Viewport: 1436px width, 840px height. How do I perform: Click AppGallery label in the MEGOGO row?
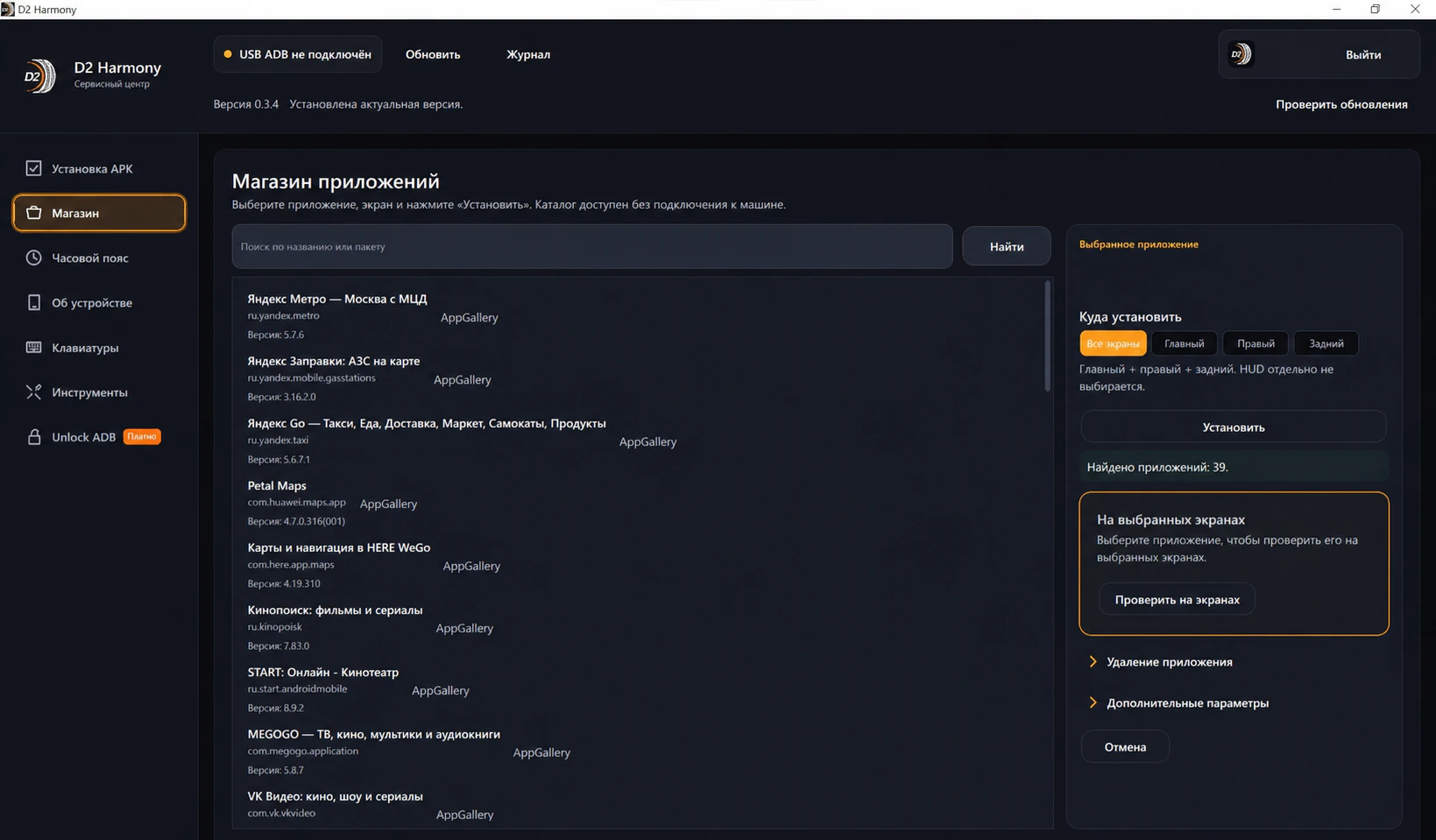tap(541, 752)
